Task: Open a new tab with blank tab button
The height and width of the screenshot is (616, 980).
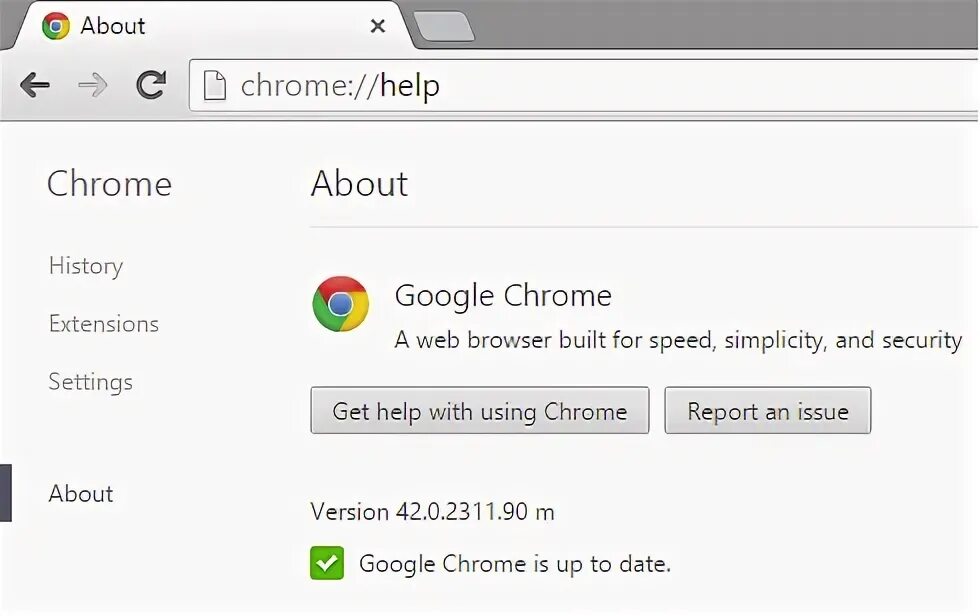Action: [444, 26]
